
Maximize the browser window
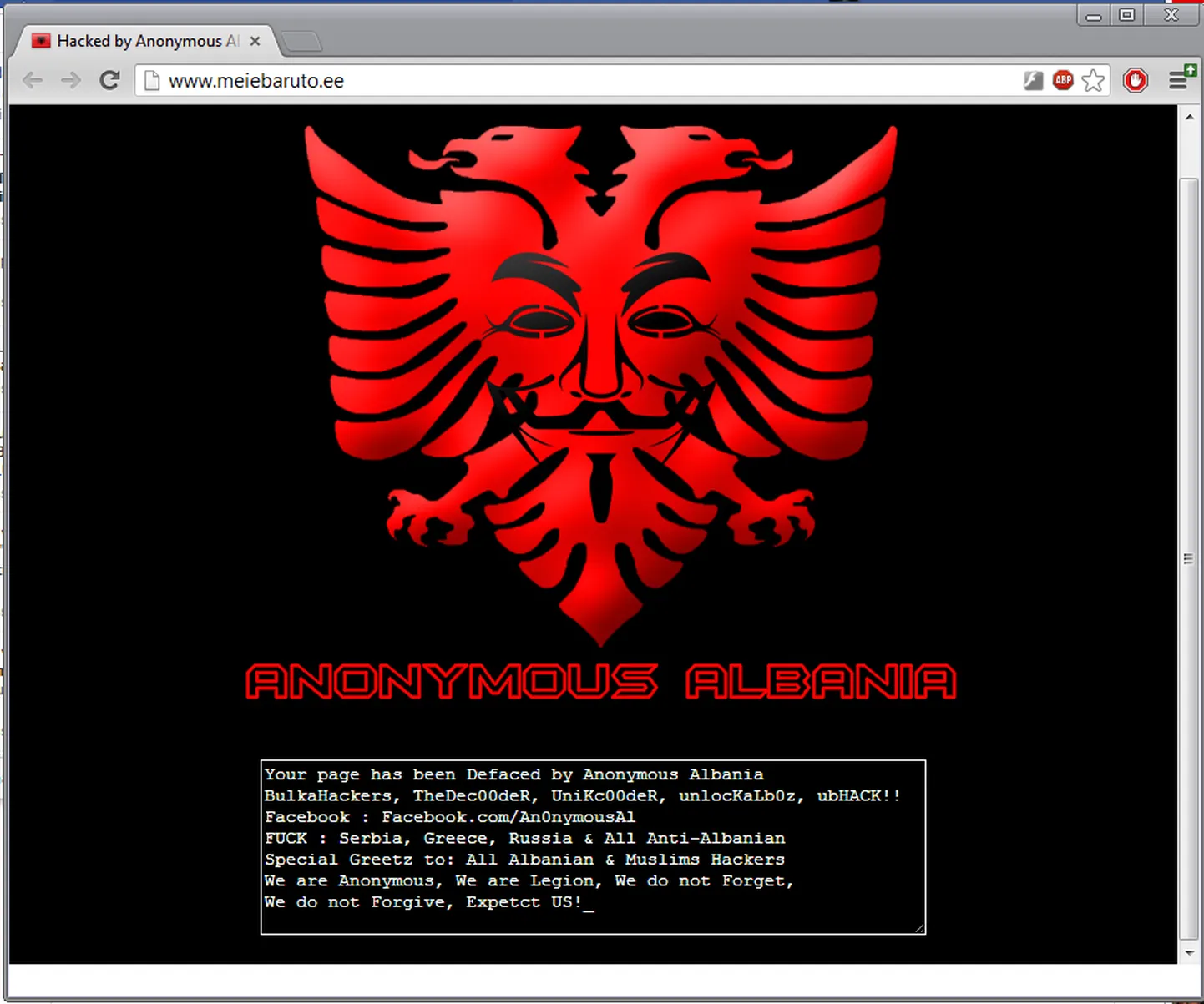tap(1127, 15)
